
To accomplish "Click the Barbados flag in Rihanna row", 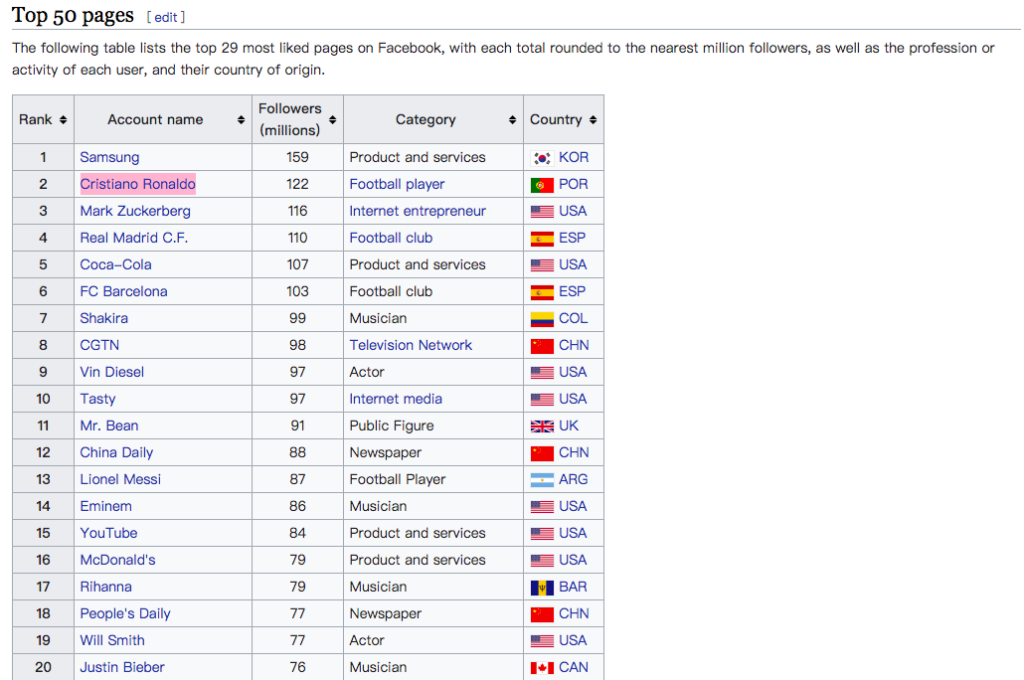I will (542, 587).
